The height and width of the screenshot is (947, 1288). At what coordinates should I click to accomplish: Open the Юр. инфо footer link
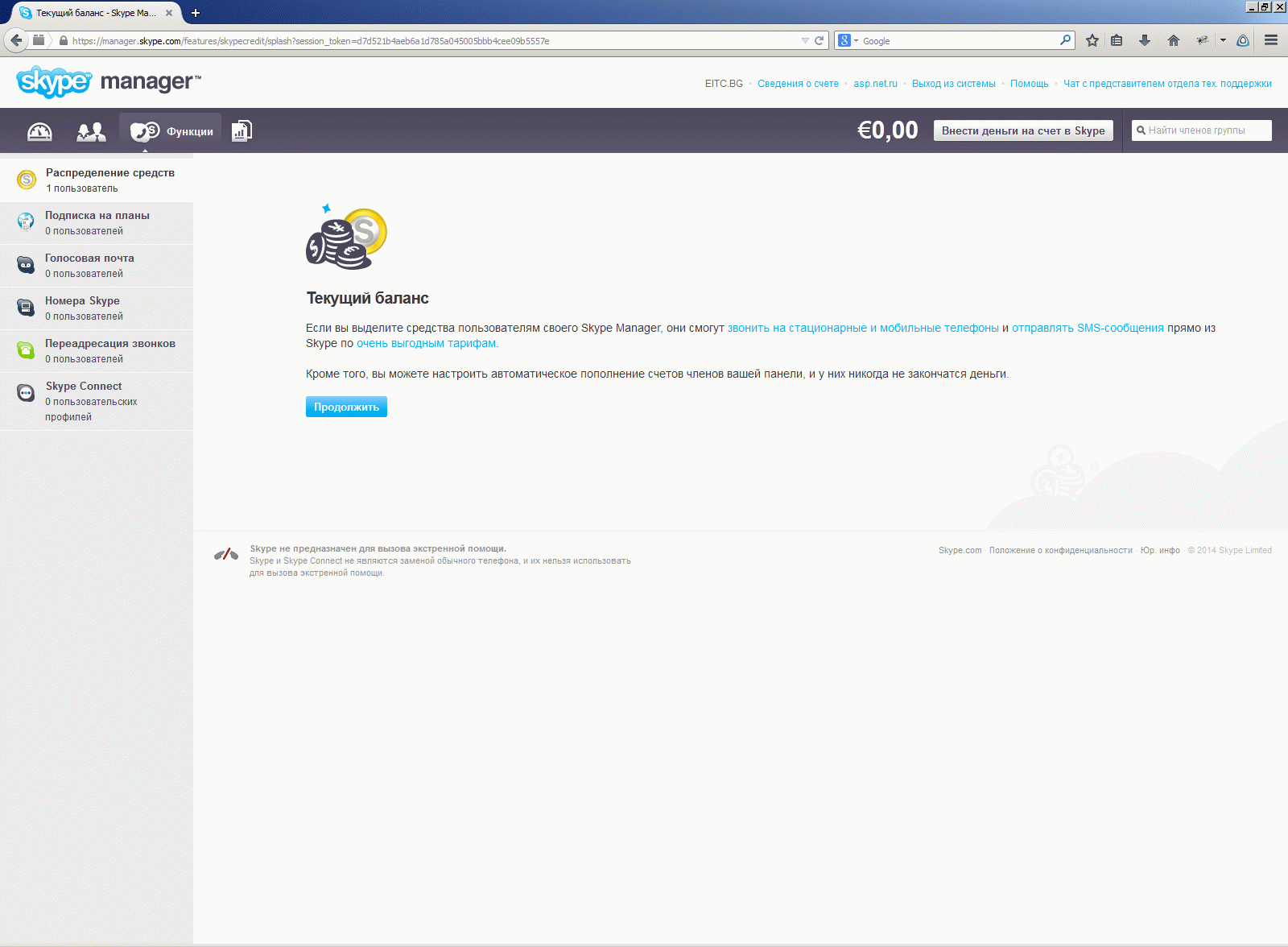1160,551
